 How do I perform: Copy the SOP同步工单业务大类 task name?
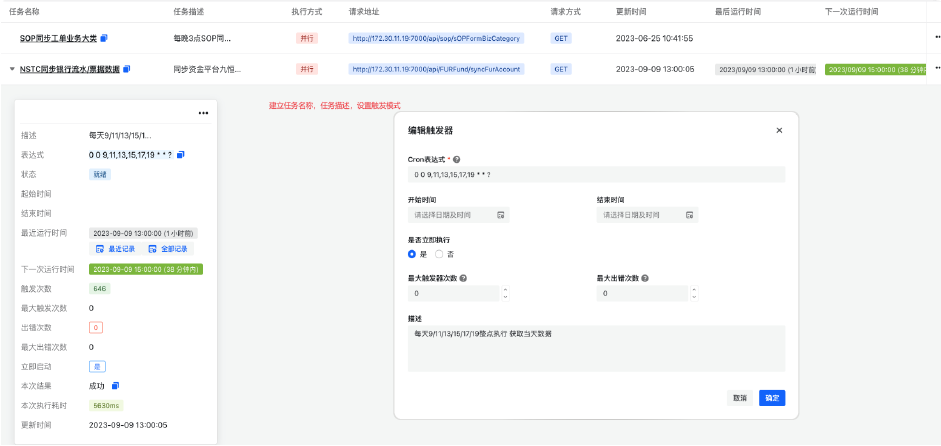click(x=104, y=38)
